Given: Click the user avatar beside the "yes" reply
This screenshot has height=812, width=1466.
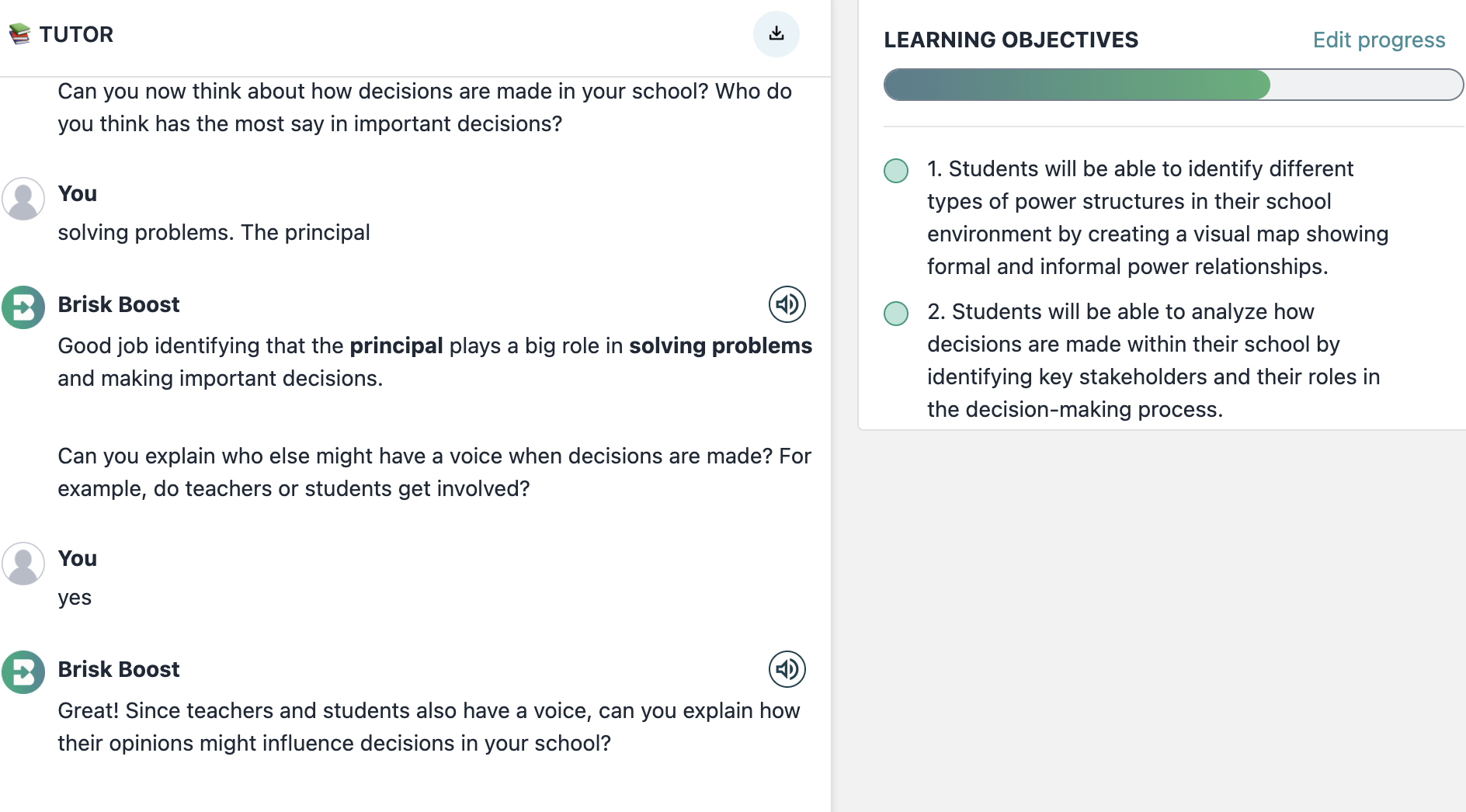Looking at the screenshot, I should pos(23,564).
